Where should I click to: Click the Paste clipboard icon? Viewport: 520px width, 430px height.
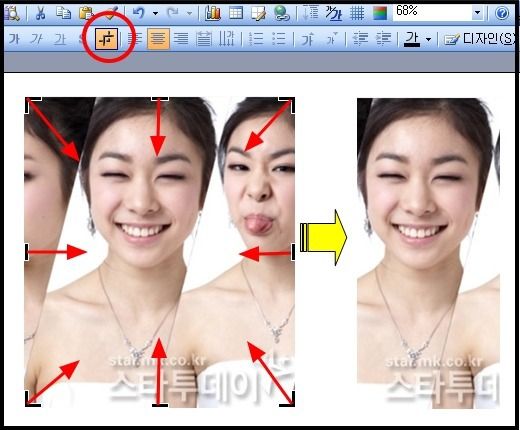click(x=86, y=13)
